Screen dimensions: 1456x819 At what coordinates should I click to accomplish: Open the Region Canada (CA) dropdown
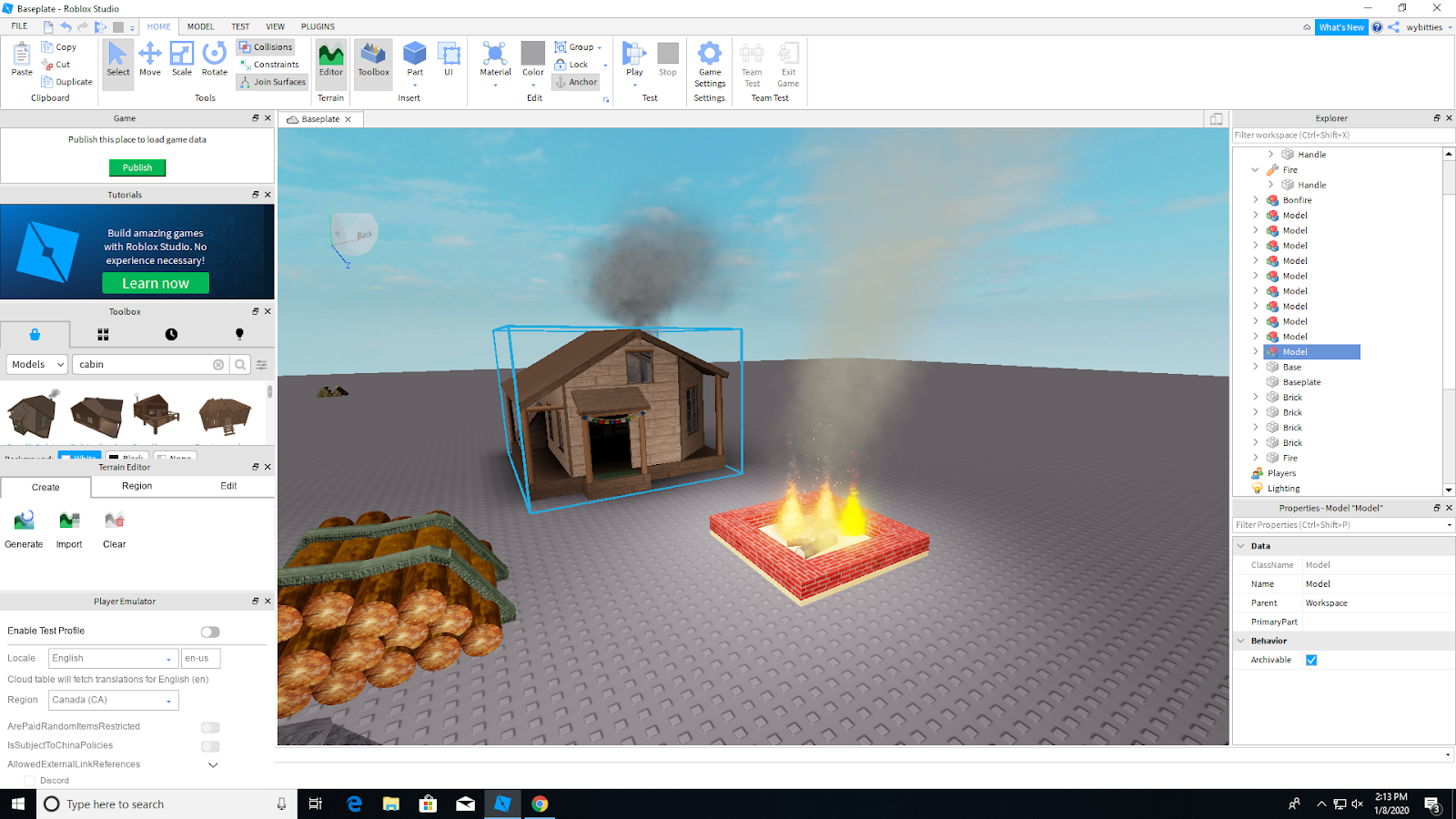point(113,700)
